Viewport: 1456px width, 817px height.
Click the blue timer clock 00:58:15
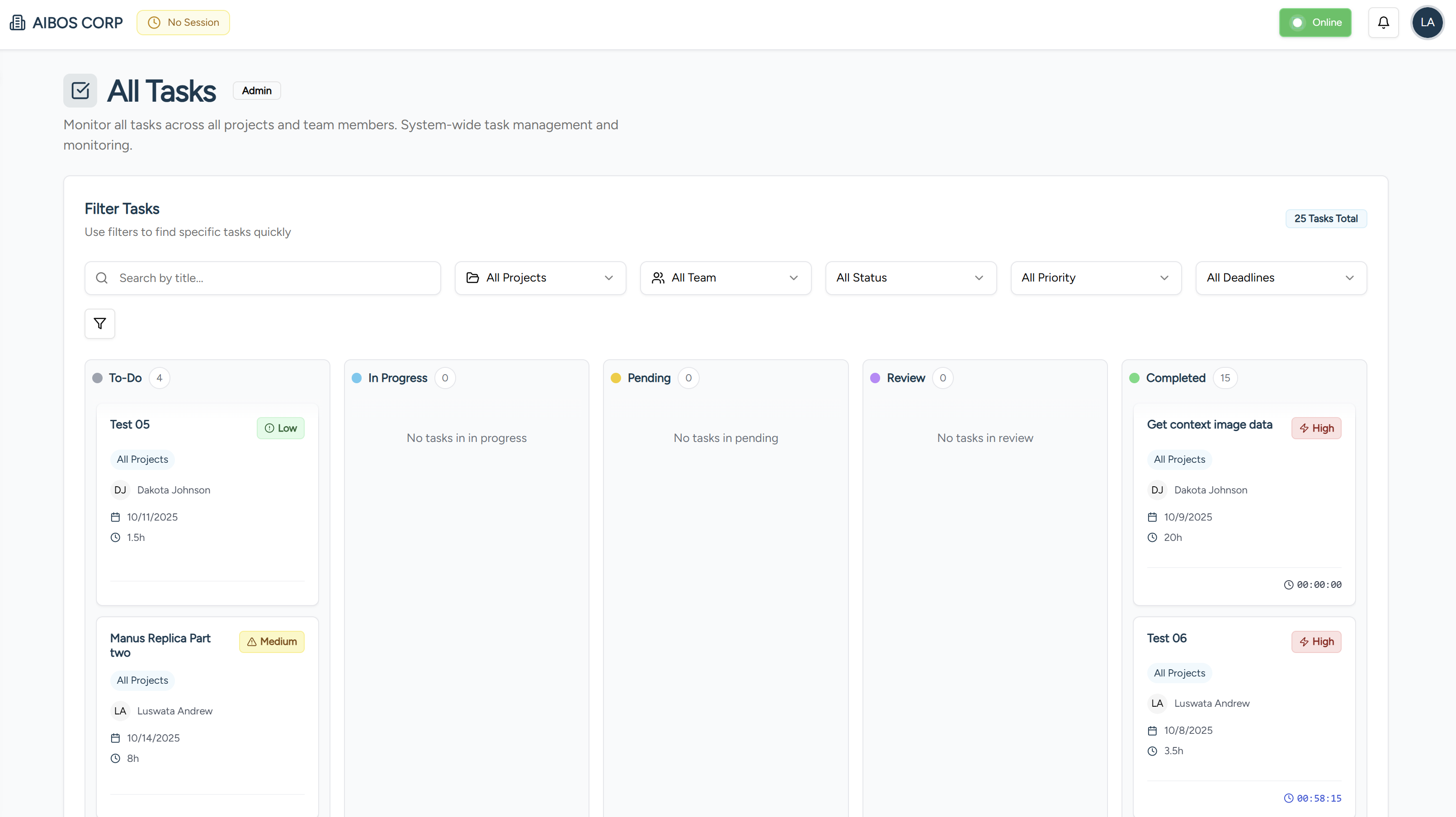pyautogui.click(x=1312, y=798)
